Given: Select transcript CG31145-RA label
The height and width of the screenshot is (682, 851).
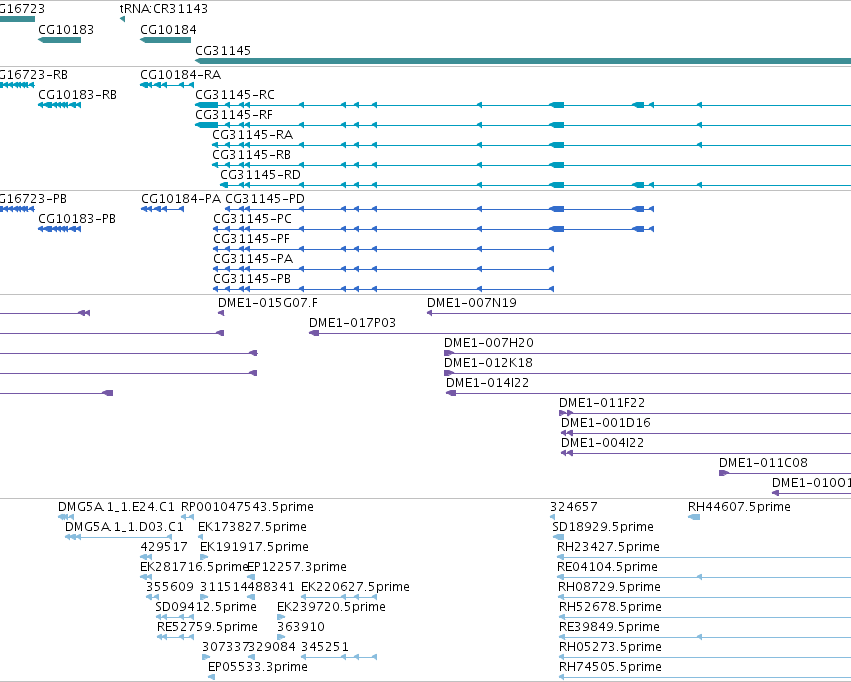Looking at the screenshot, I should pos(253,135).
